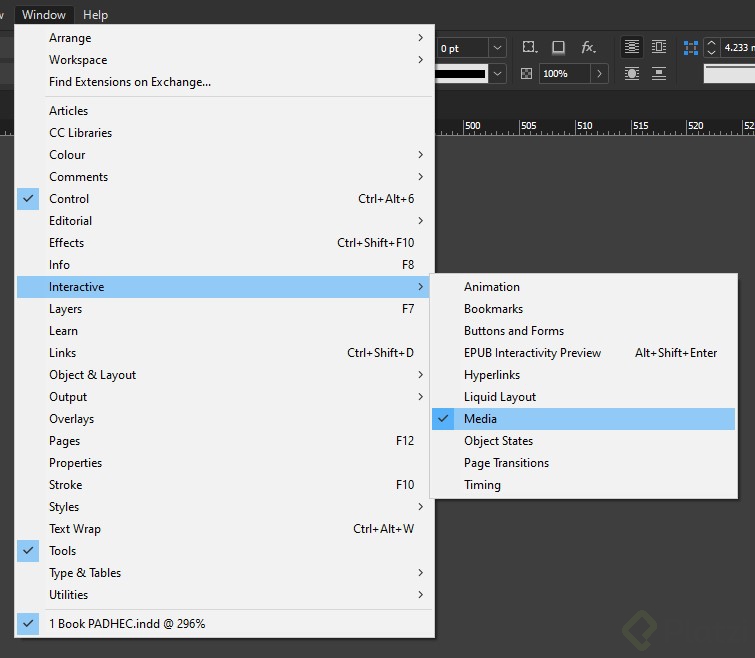
Task: Open the Timing panel
Action: [x=584, y=485]
